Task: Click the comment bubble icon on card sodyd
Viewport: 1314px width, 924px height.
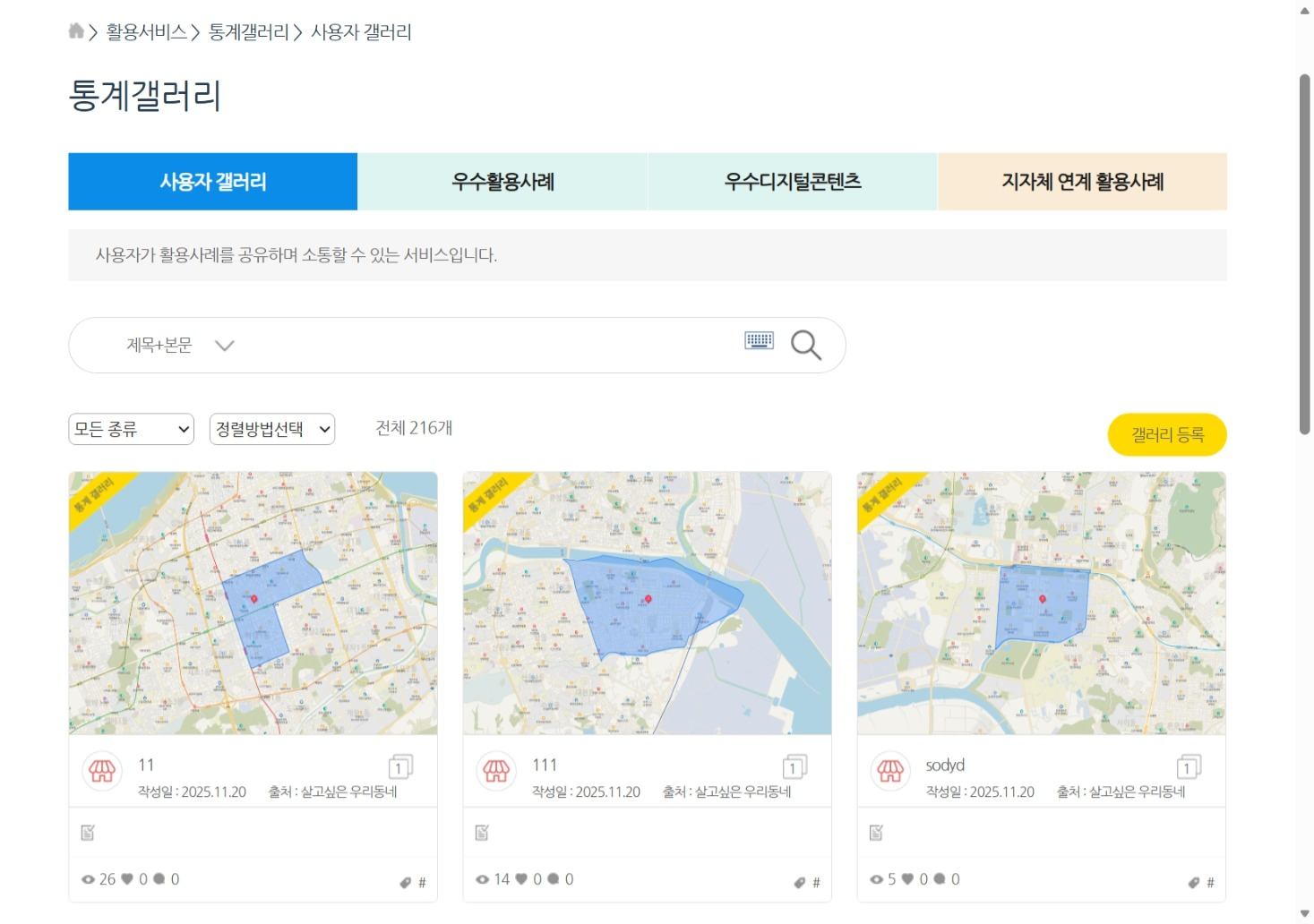Action: (x=940, y=878)
